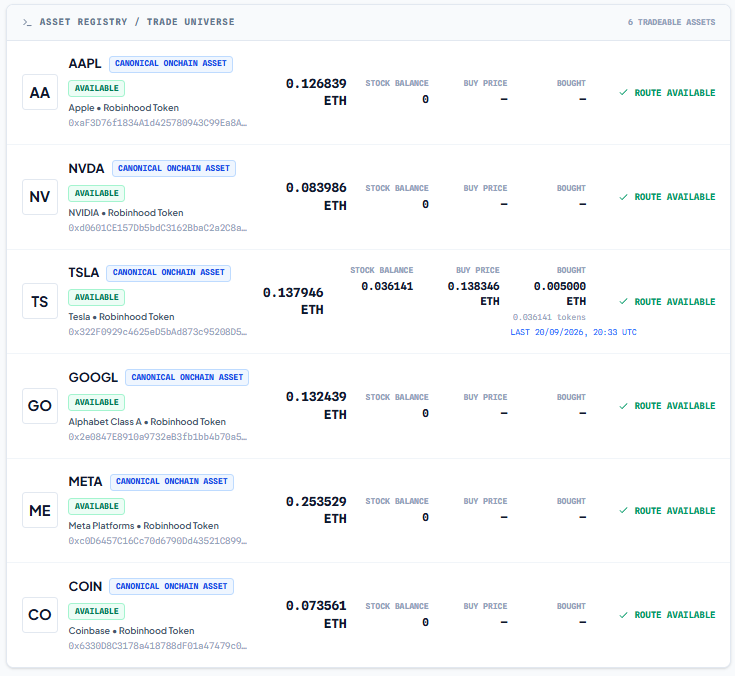
Task: Click the '6 TRADEABLE ASSETS' counter
Action: coord(672,22)
